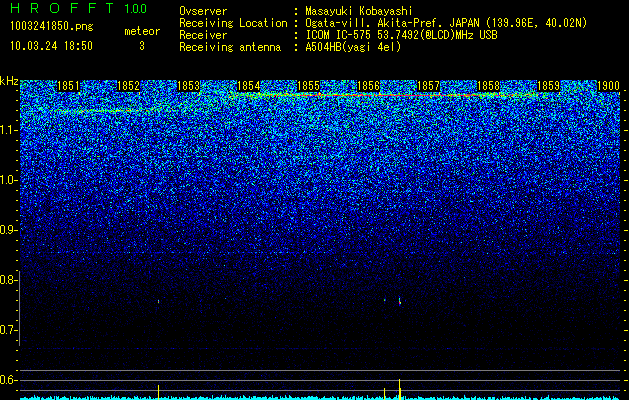Click the 1.0 kHz axis label
Viewport: 629px width, 400px height.
(x=7, y=180)
